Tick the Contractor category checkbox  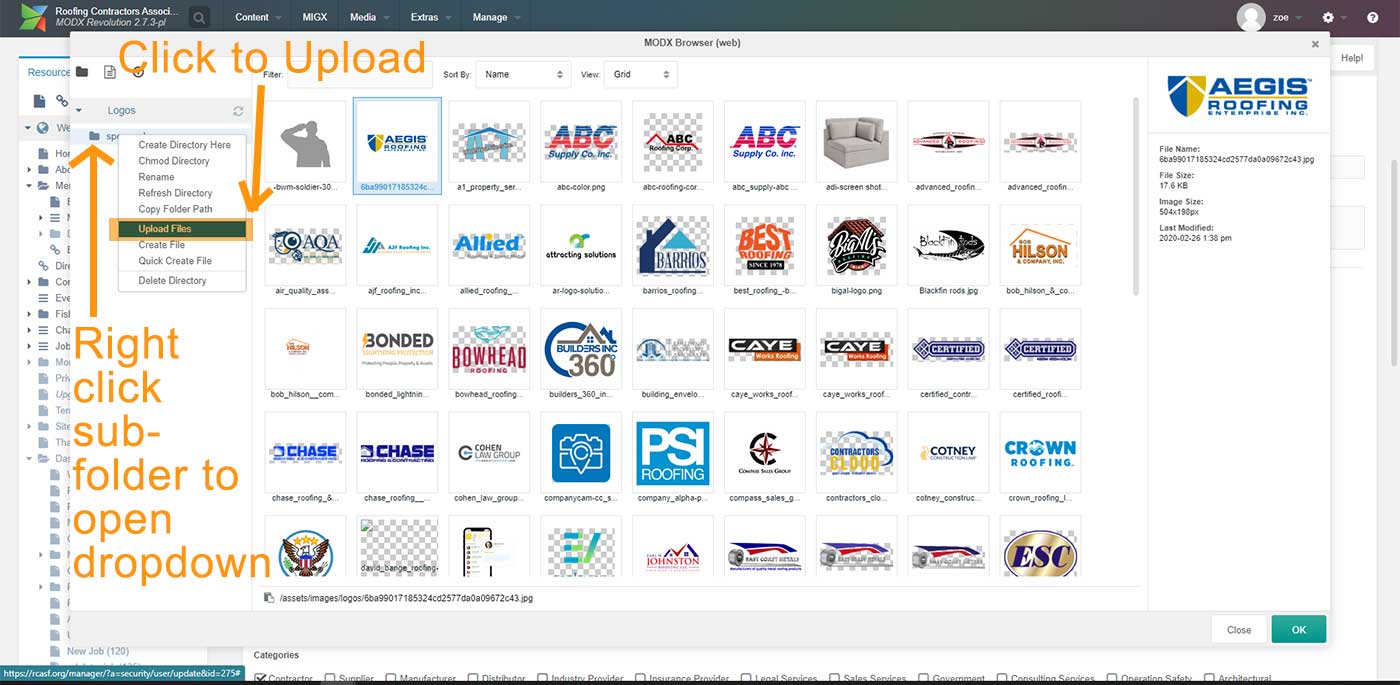coord(261,679)
